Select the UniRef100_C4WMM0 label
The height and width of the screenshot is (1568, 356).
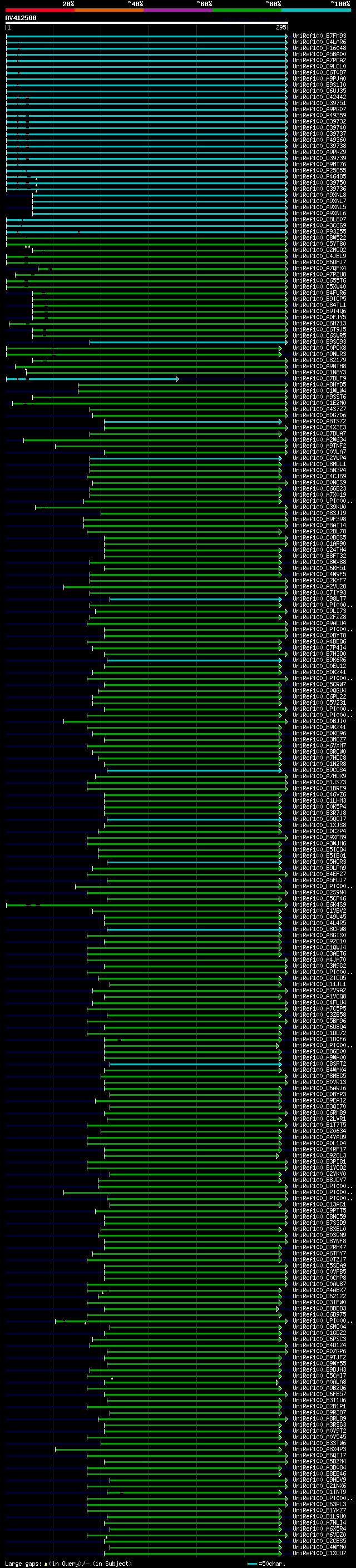click(319, 1547)
